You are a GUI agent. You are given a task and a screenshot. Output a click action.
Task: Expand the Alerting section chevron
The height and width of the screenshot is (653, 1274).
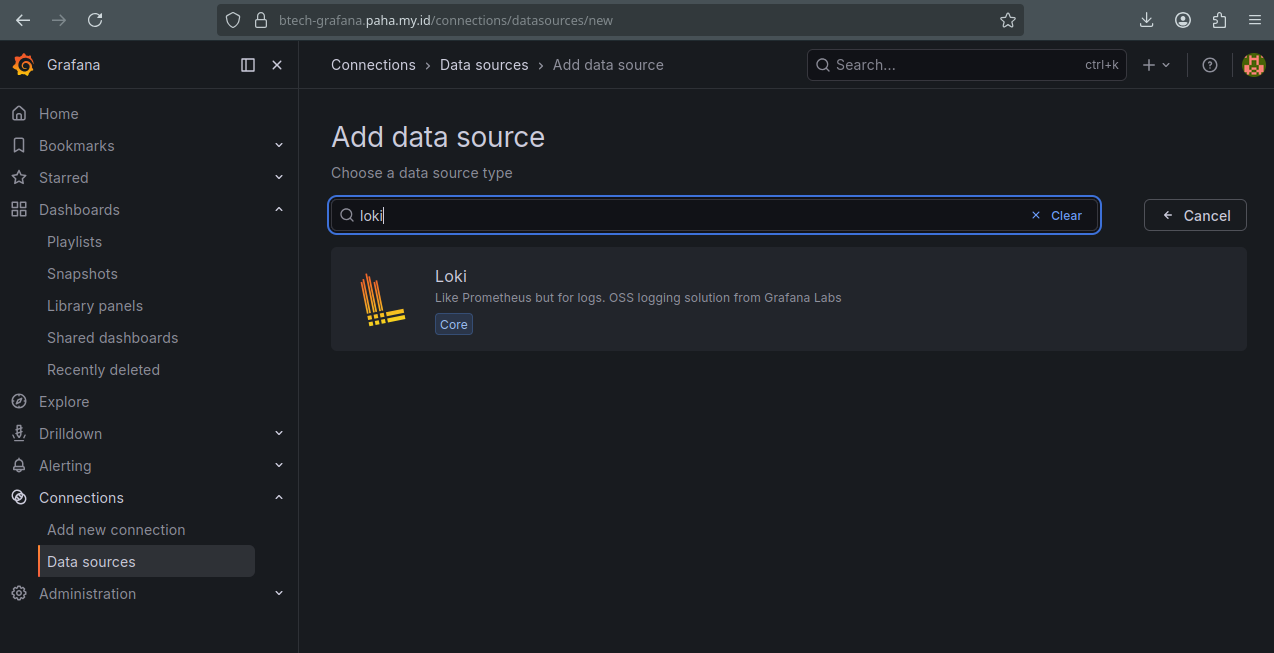279,466
